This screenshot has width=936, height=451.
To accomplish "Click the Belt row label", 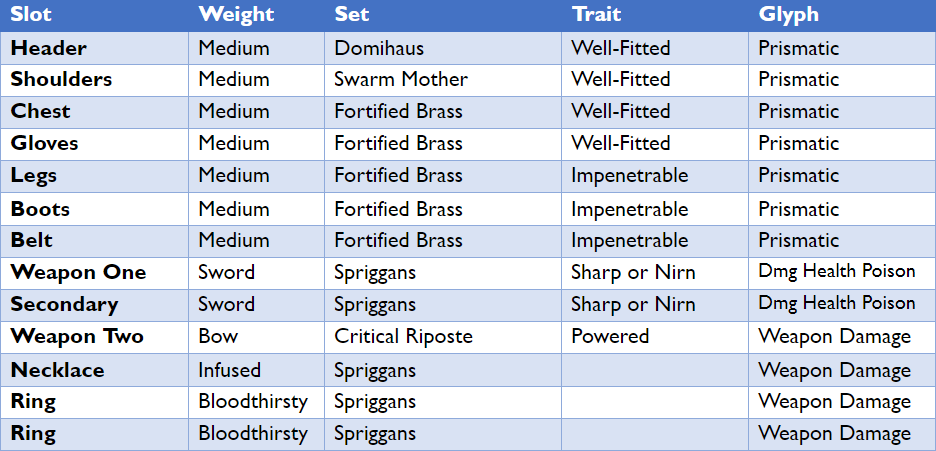I will coord(31,240).
